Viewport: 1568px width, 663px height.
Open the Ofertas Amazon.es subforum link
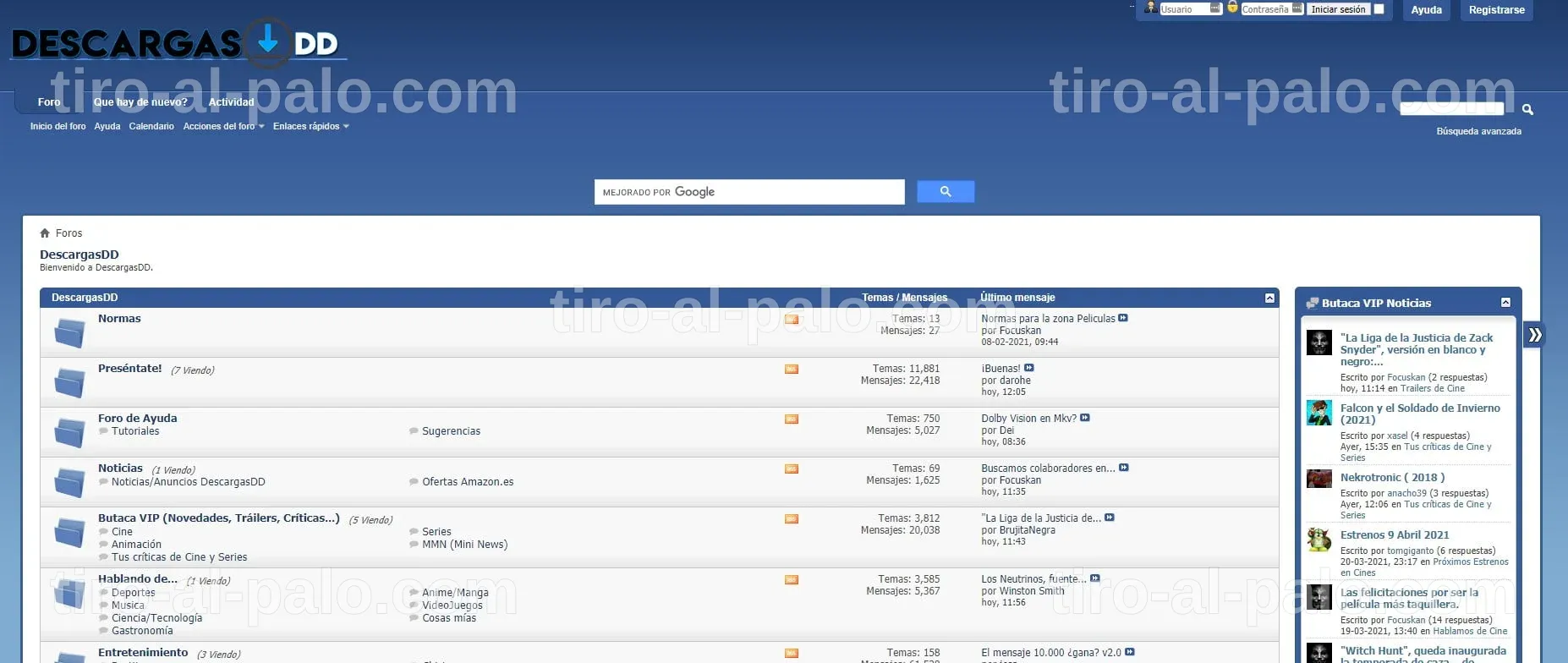tap(468, 482)
